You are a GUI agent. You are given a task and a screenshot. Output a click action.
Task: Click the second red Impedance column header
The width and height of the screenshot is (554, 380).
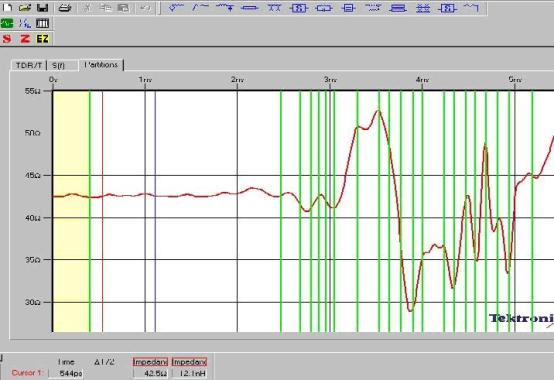(189, 362)
